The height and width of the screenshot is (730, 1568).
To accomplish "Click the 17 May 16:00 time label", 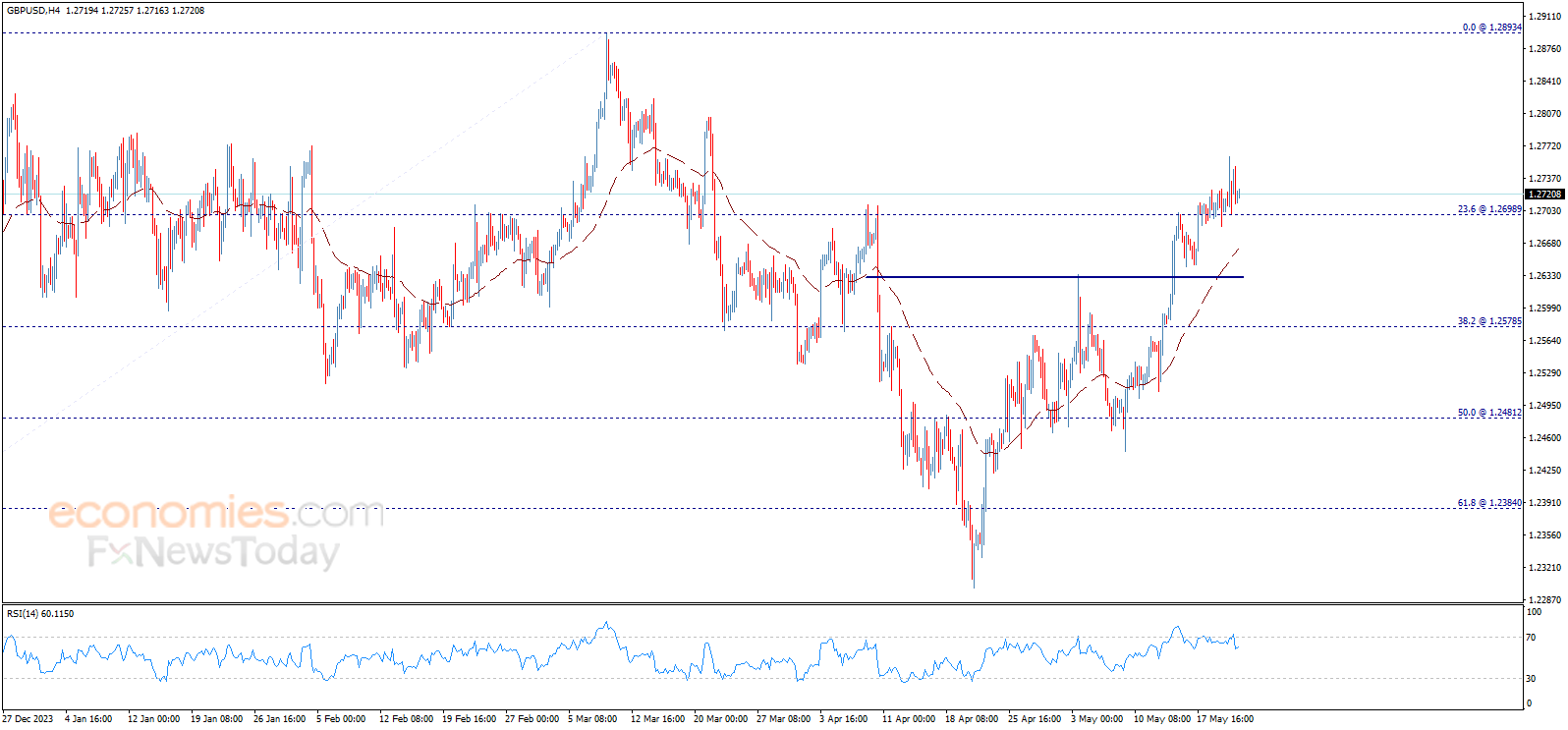I will point(1225,719).
